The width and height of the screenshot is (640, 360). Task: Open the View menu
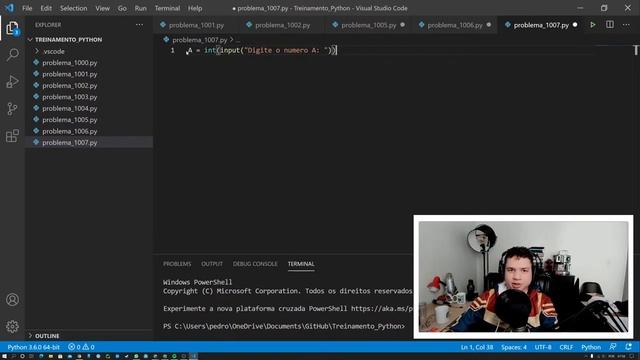pyautogui.click(x=102, y=8)
